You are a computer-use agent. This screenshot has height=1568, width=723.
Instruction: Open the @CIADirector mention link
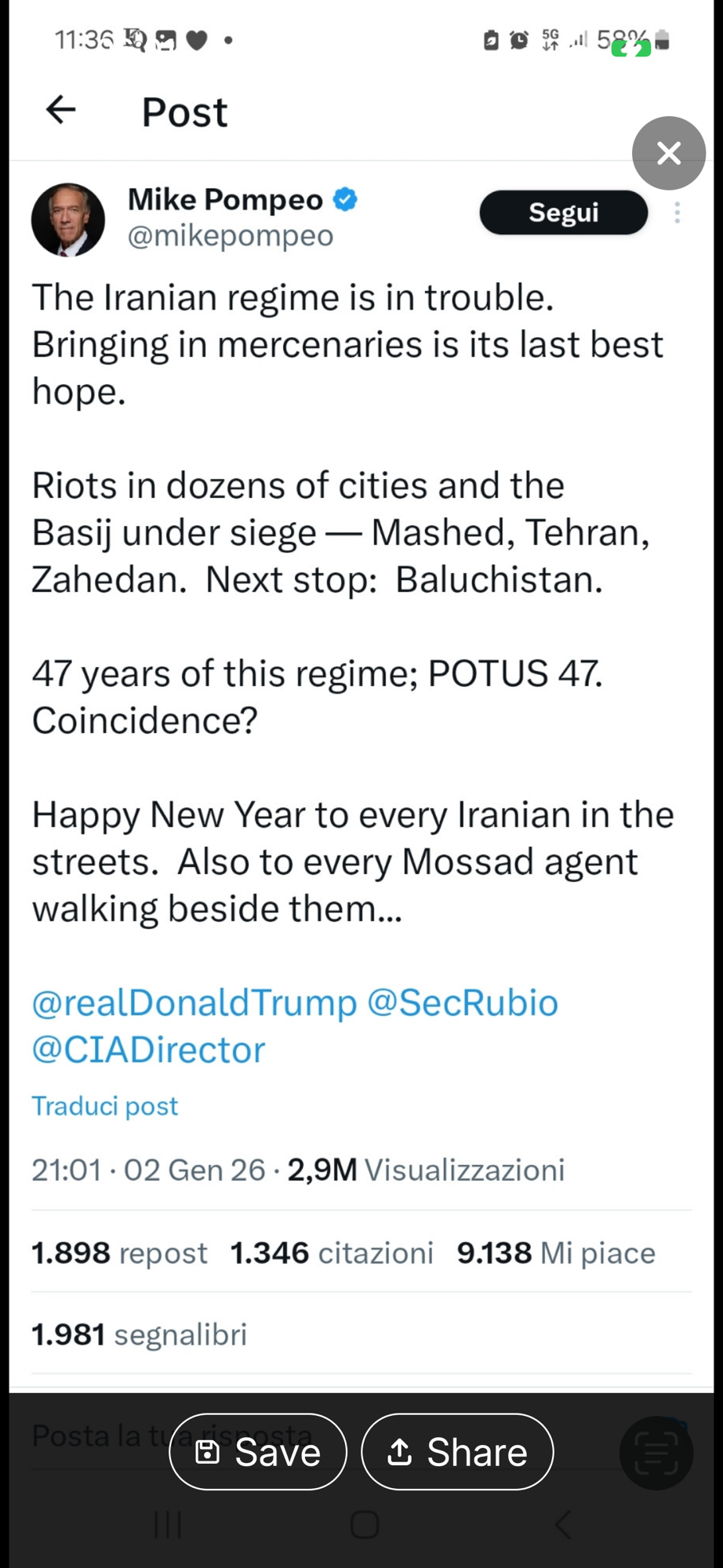click(x=148, y=1050)
